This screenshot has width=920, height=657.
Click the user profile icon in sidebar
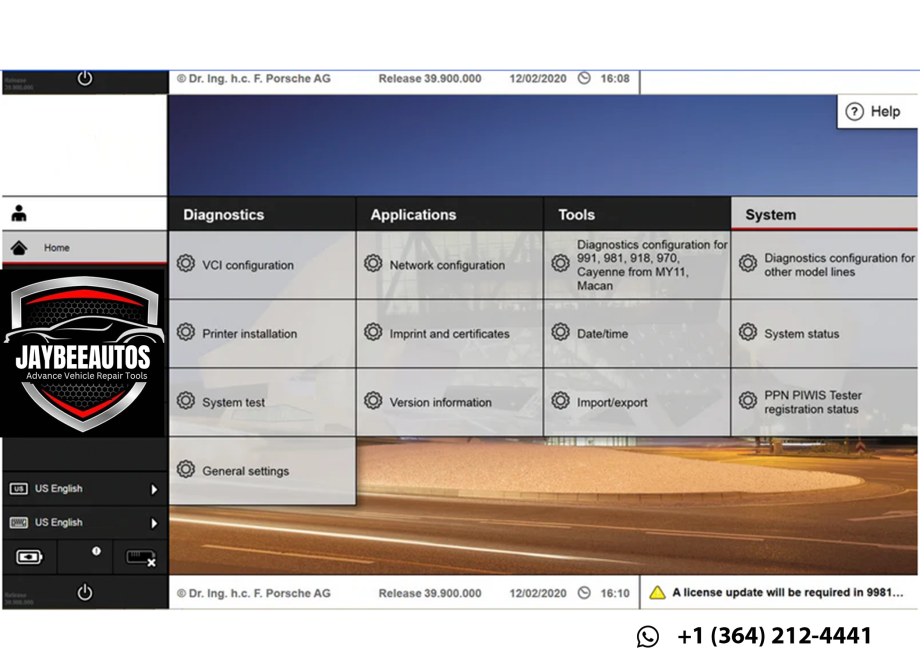point(19,214)
